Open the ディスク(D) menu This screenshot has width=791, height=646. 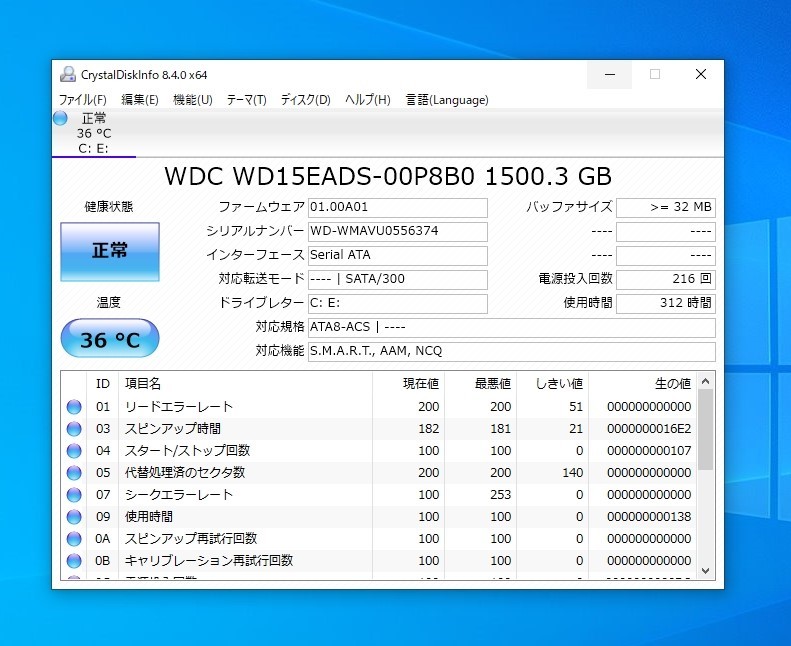(x=305, y=100)
